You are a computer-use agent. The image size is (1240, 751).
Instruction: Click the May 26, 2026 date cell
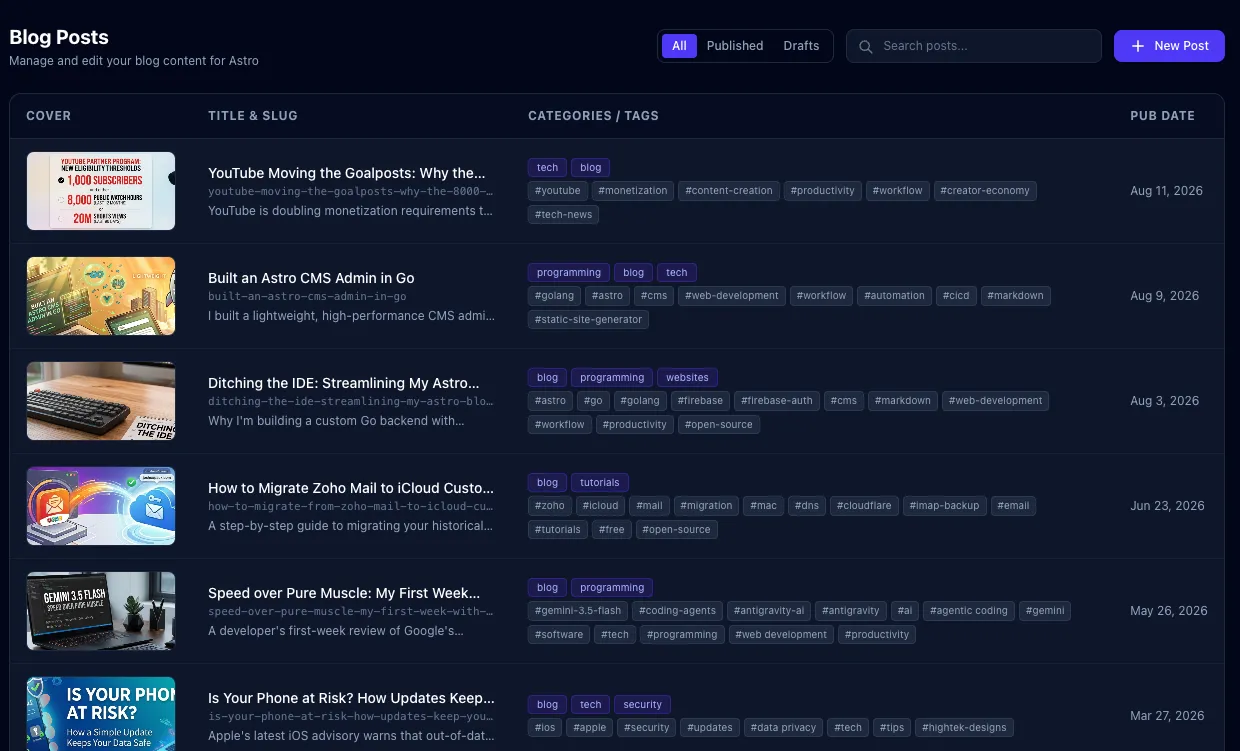pos(1169,611)
